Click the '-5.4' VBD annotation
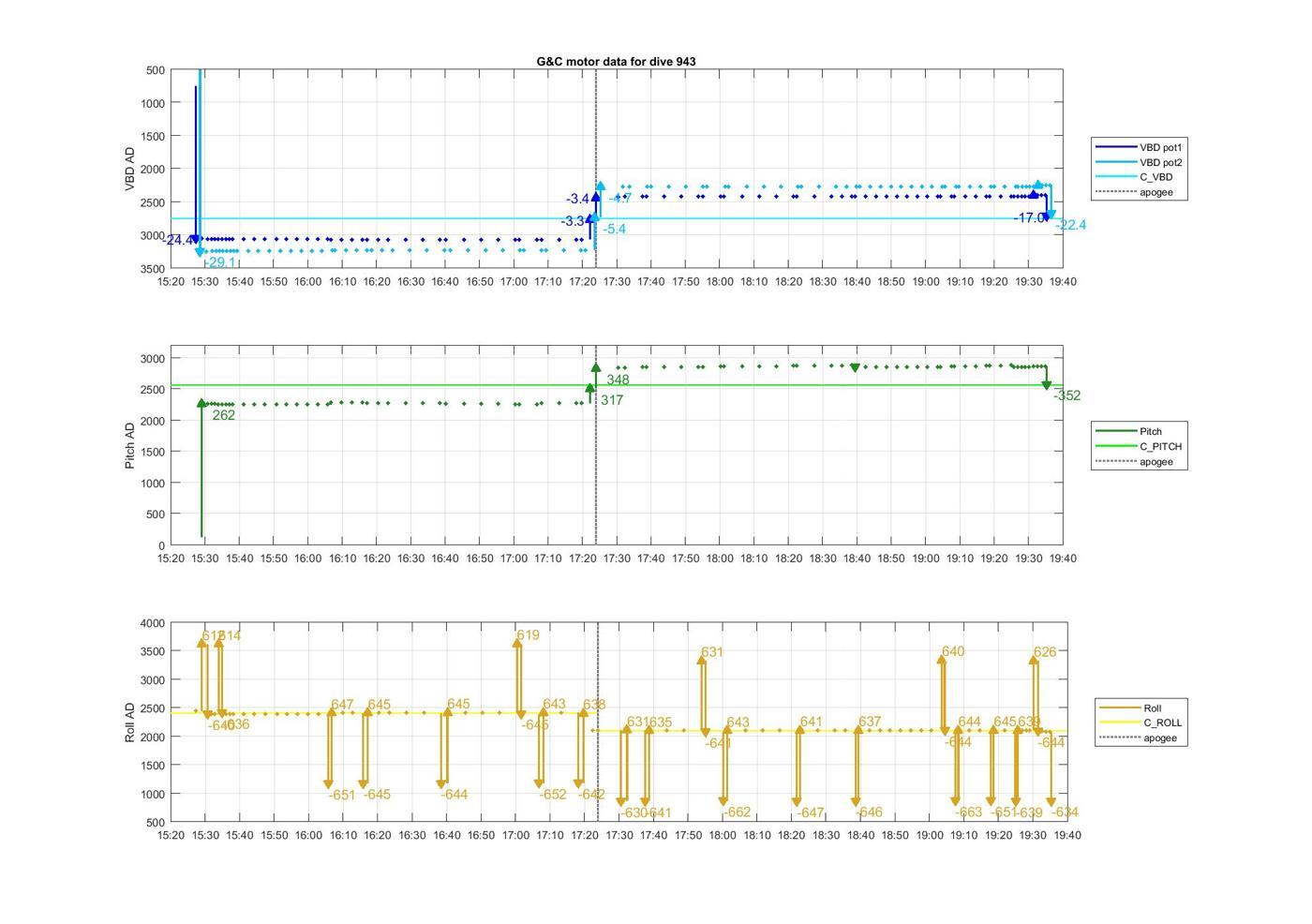 [615, 229]
